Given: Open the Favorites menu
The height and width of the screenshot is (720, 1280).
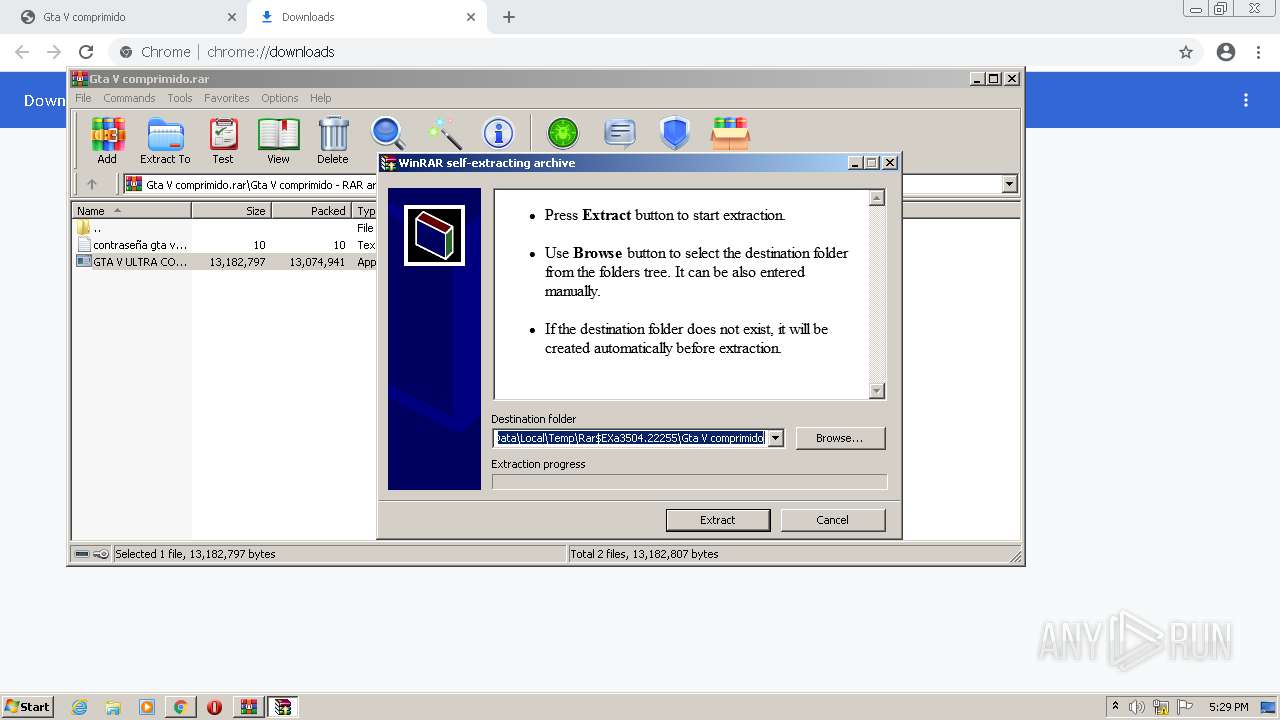Looking at the screenshot, I should (227, 98).
